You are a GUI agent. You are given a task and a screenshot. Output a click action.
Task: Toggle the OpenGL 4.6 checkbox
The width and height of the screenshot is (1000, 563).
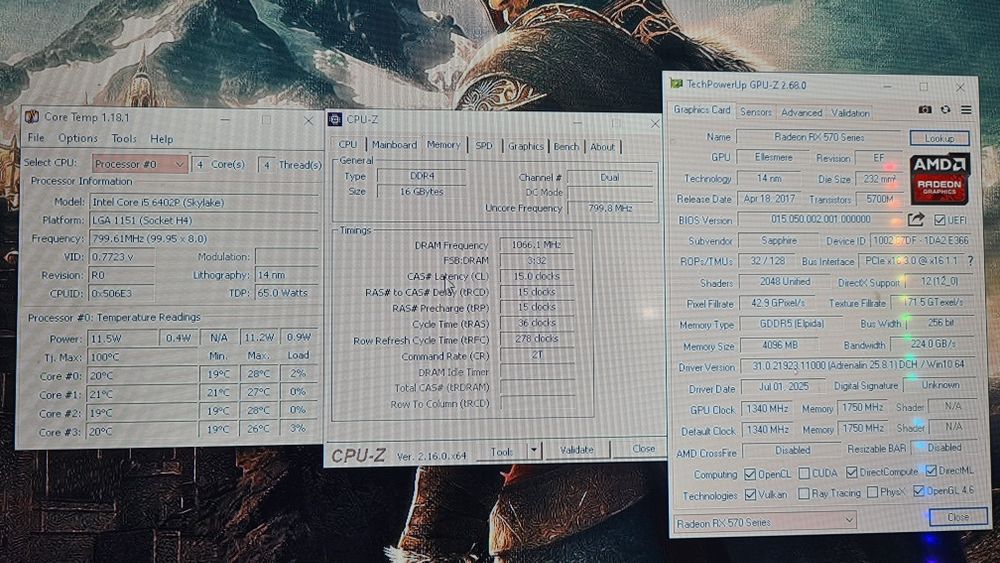coord(918,491)
